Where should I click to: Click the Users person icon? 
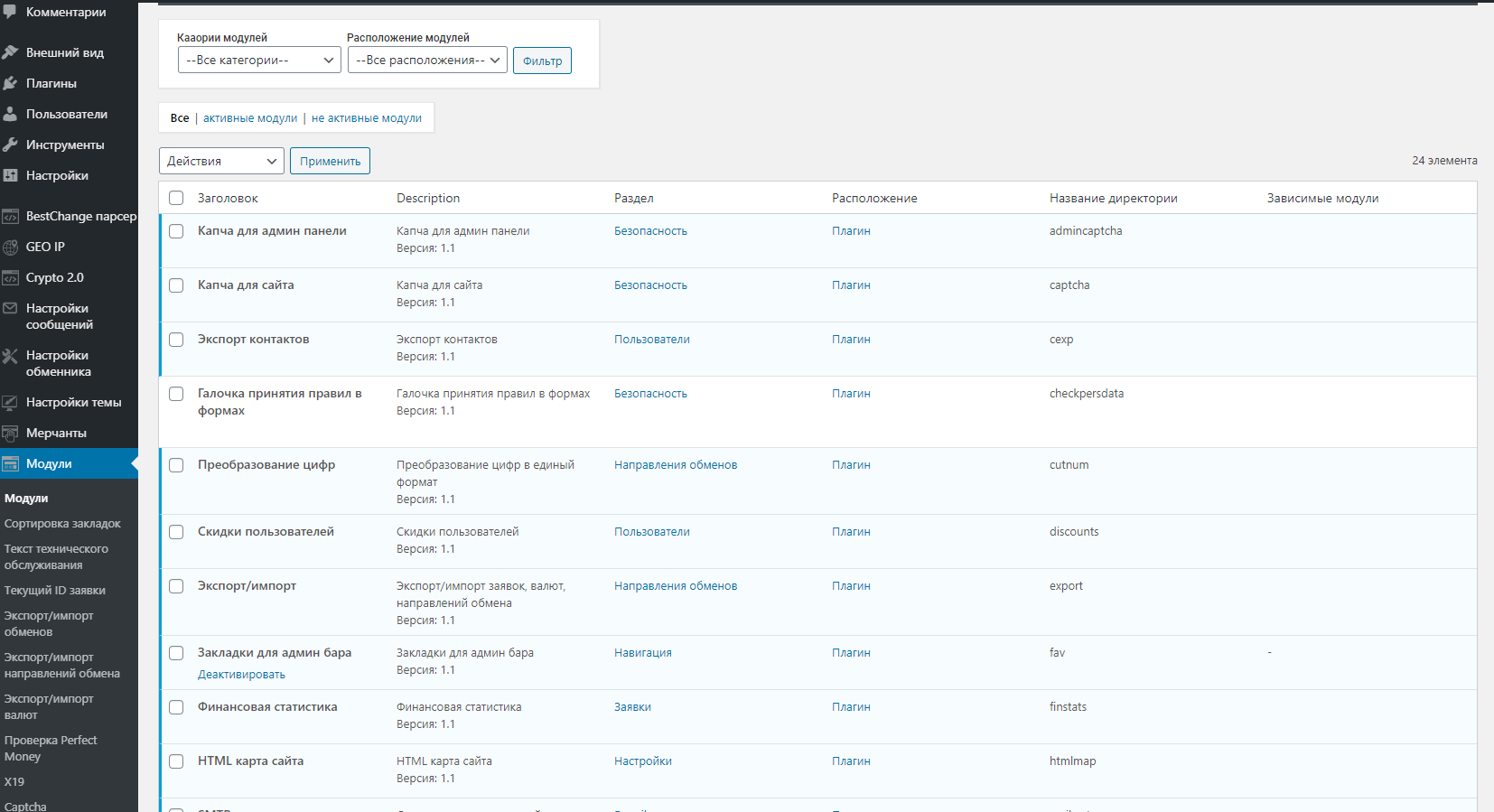pyautogui.click(x=11, y=114)
